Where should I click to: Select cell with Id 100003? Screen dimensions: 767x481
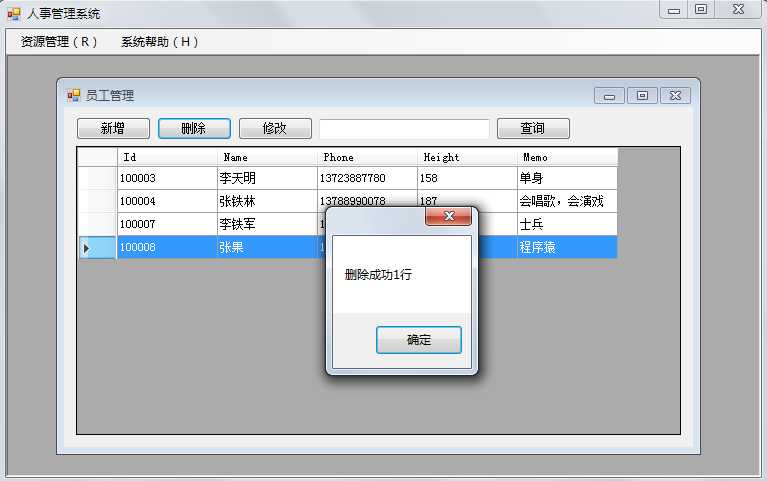pyautogui.click(x=167, y=178)
